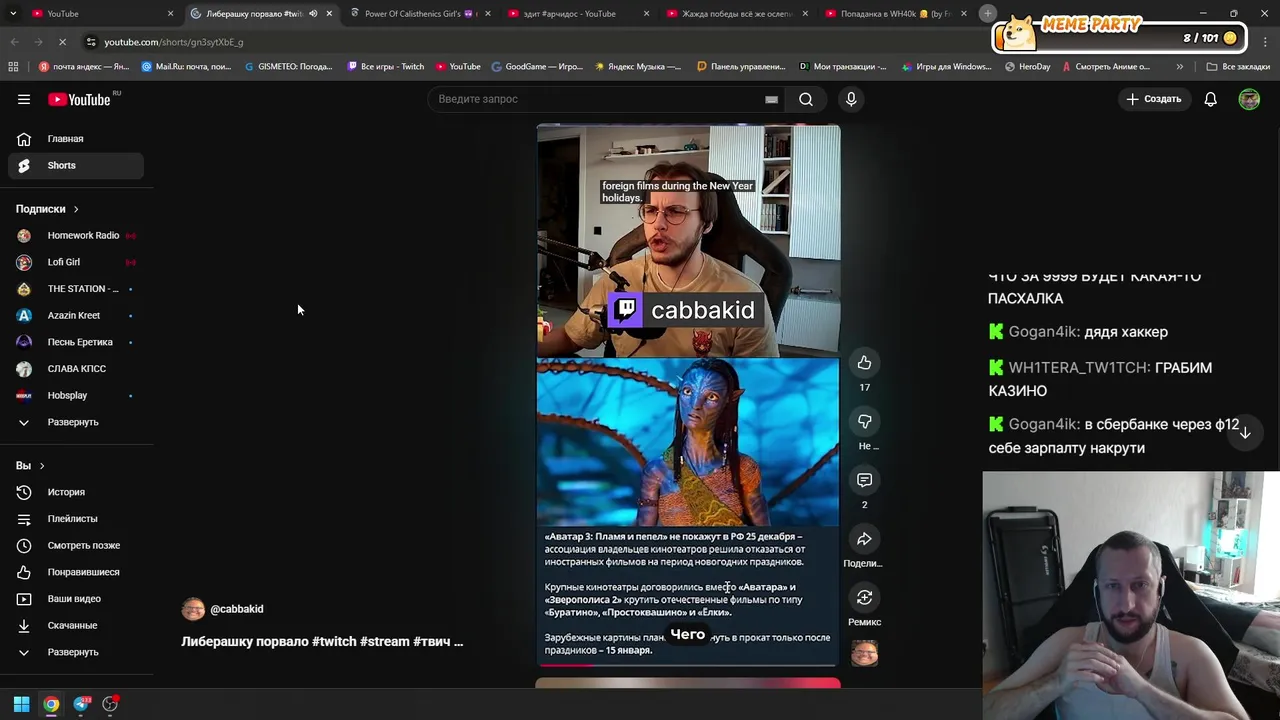The image size is (1280, 720).
Task: Open Windows Start menu
Action: pos(21,704)
